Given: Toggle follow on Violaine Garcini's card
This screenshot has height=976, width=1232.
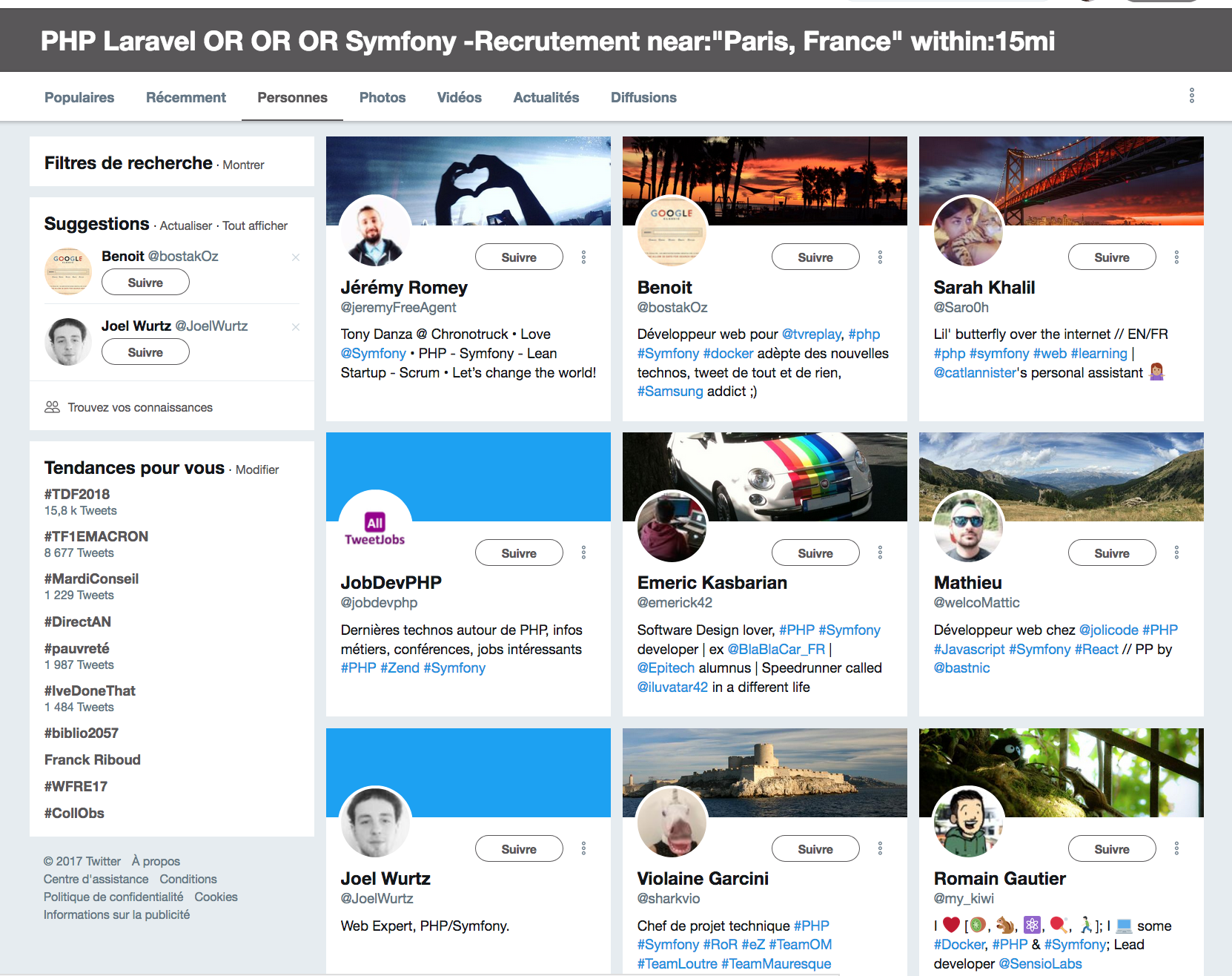Looking at the screenshot, I should (815, 849).
